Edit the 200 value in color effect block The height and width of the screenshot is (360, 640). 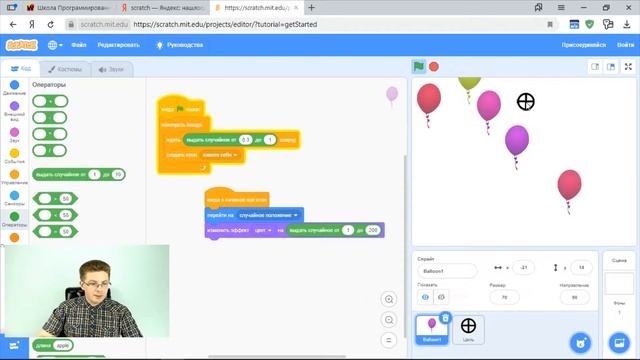tap(373, 230)
